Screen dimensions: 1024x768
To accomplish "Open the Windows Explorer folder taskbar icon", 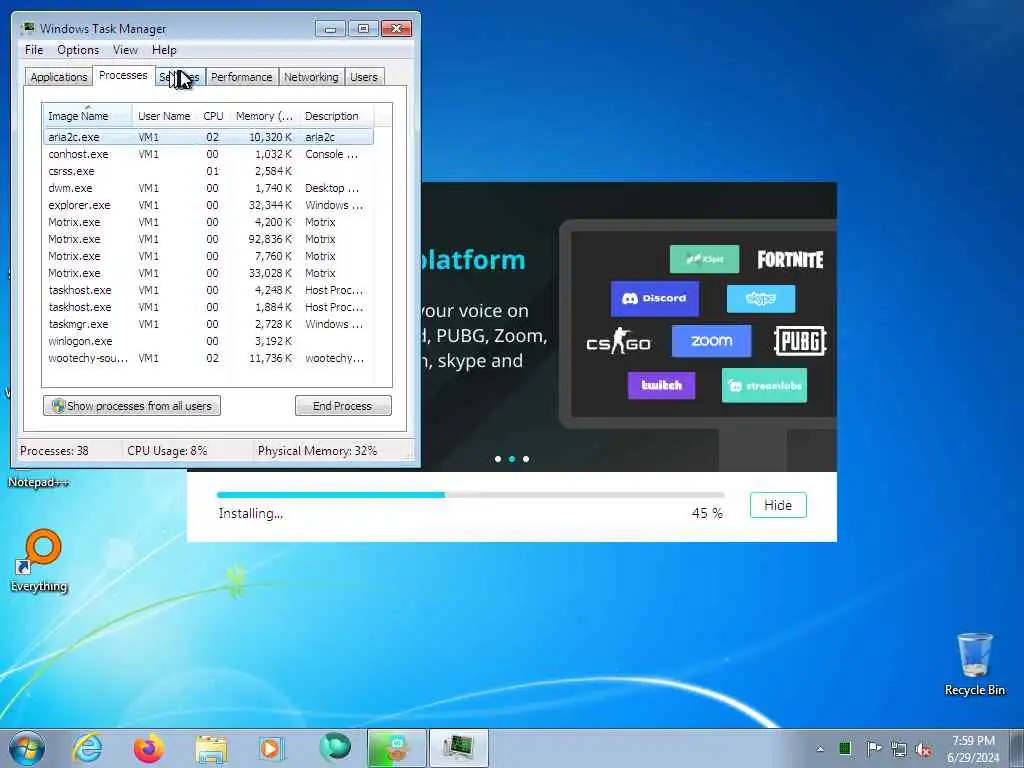I will tap(211, 748).
